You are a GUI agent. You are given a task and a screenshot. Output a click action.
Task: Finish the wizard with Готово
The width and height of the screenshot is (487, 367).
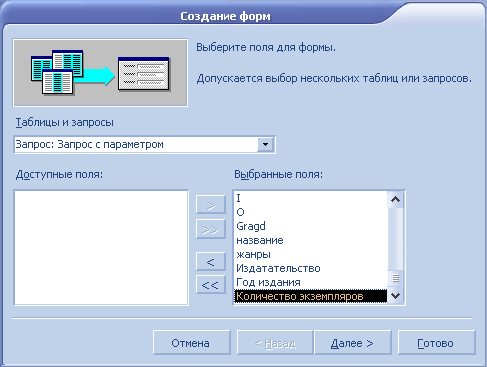coord(436,343)
